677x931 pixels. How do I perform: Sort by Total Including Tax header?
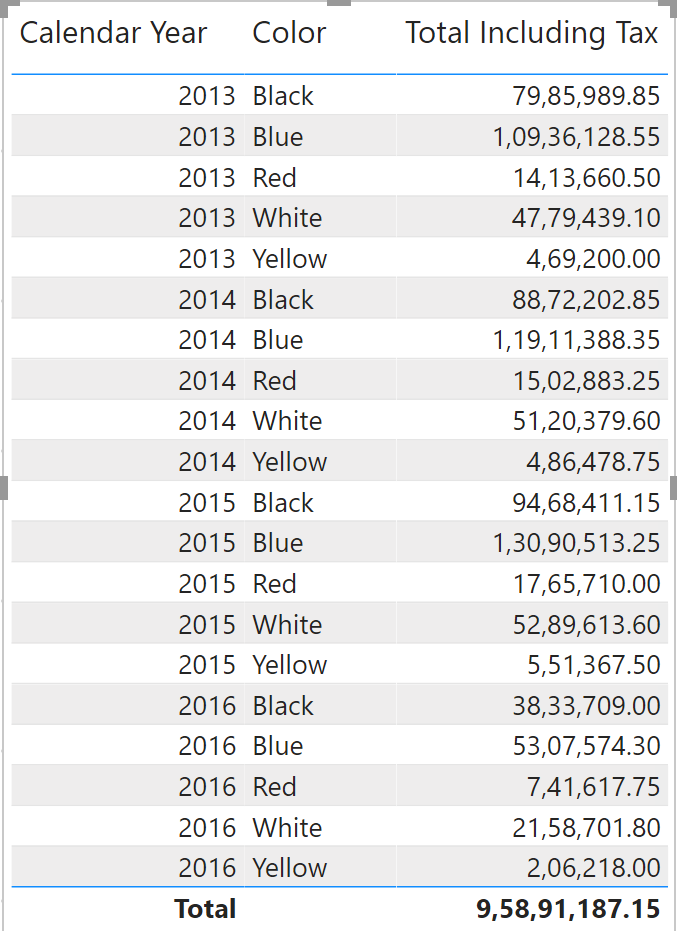(x=531, y=33)
